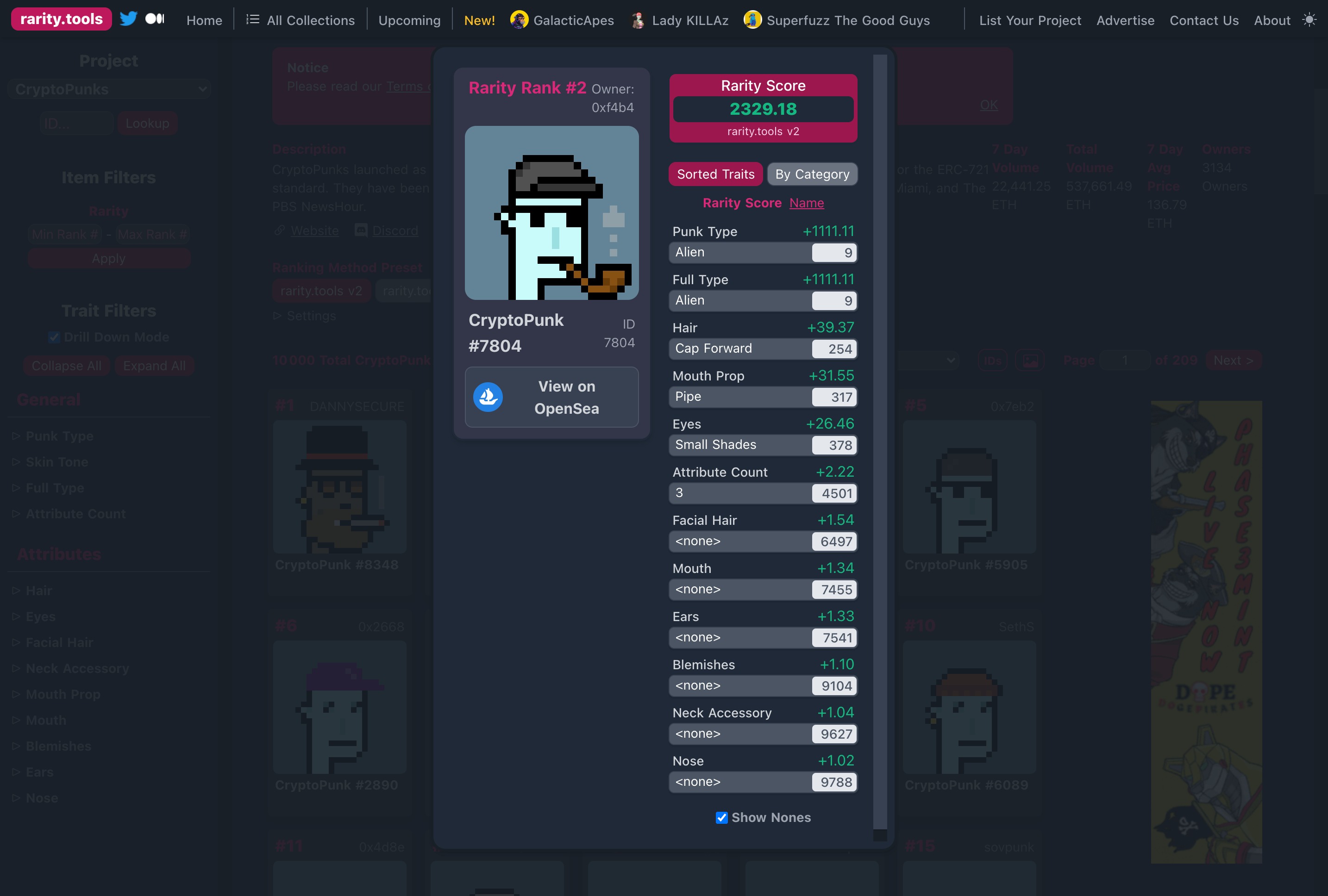The height and width of the screenshot is (896, 1328).
Task: Open the Upcoming menu item
Action: (x=409, y=20)
